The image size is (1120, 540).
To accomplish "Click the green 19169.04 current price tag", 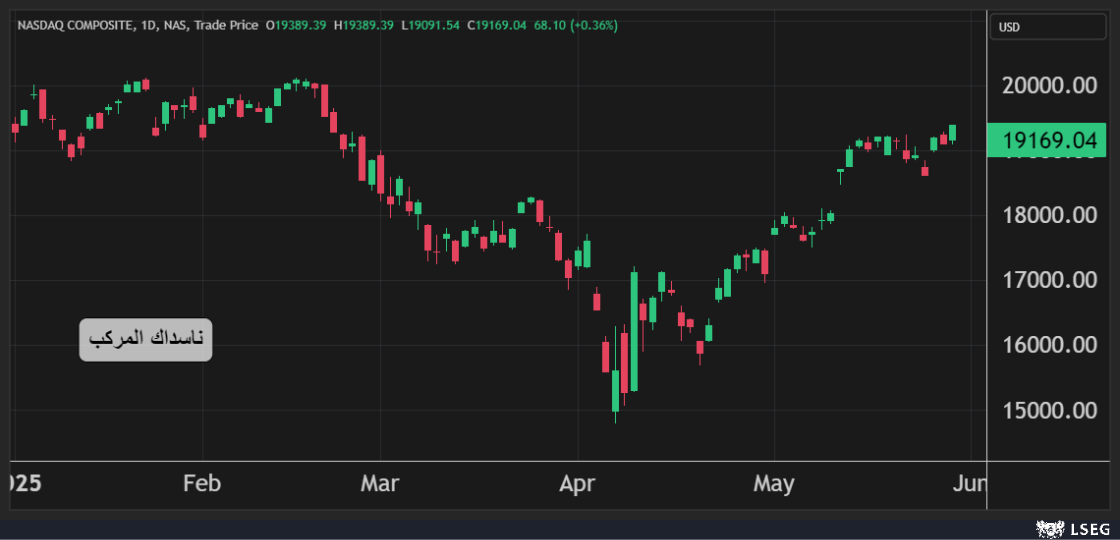I will click(x=1048, y=141).
